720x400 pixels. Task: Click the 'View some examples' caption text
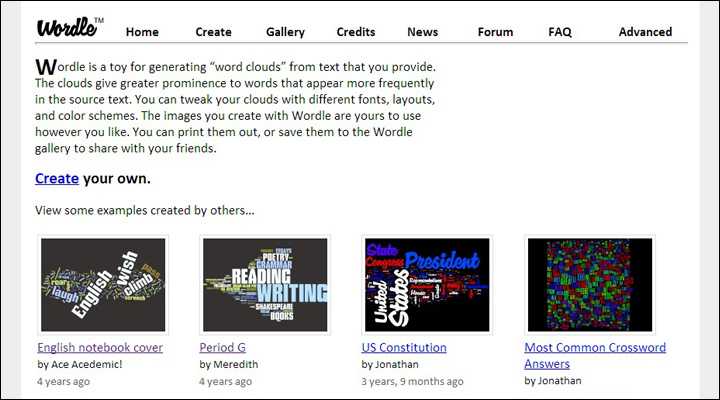coord(145,211)
